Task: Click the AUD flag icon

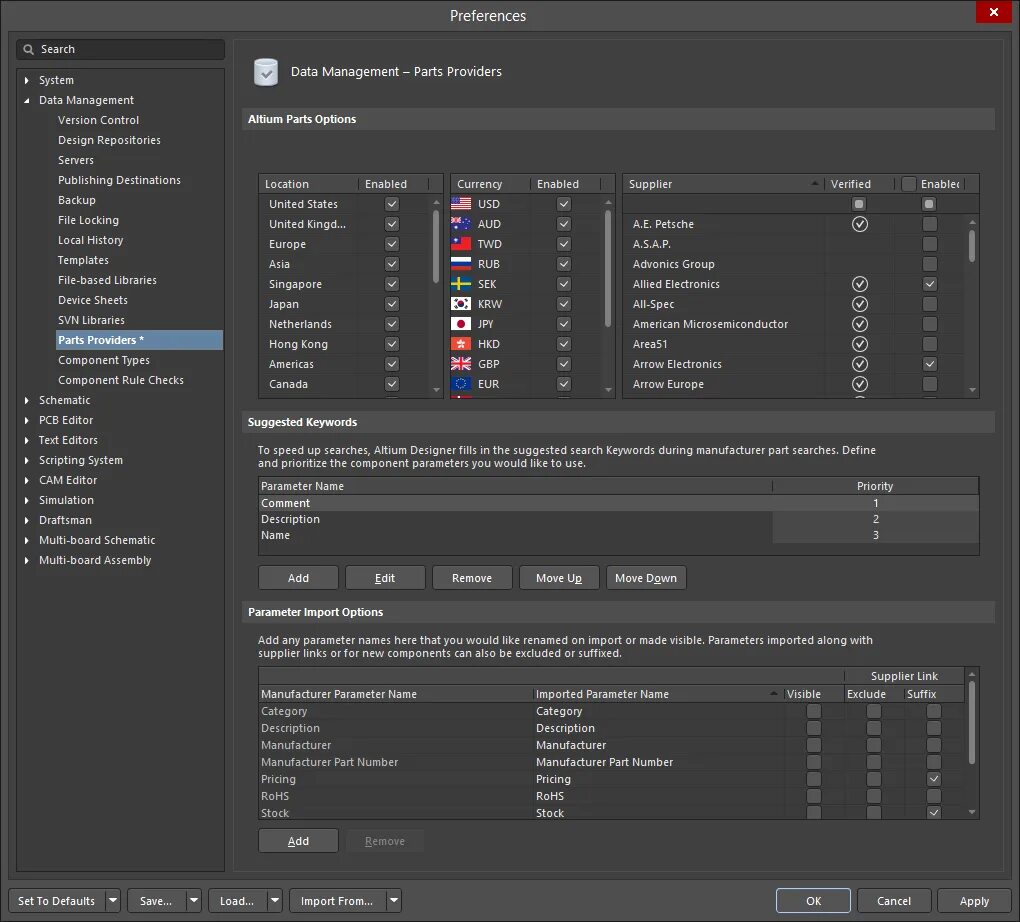Action: point(461,224)
